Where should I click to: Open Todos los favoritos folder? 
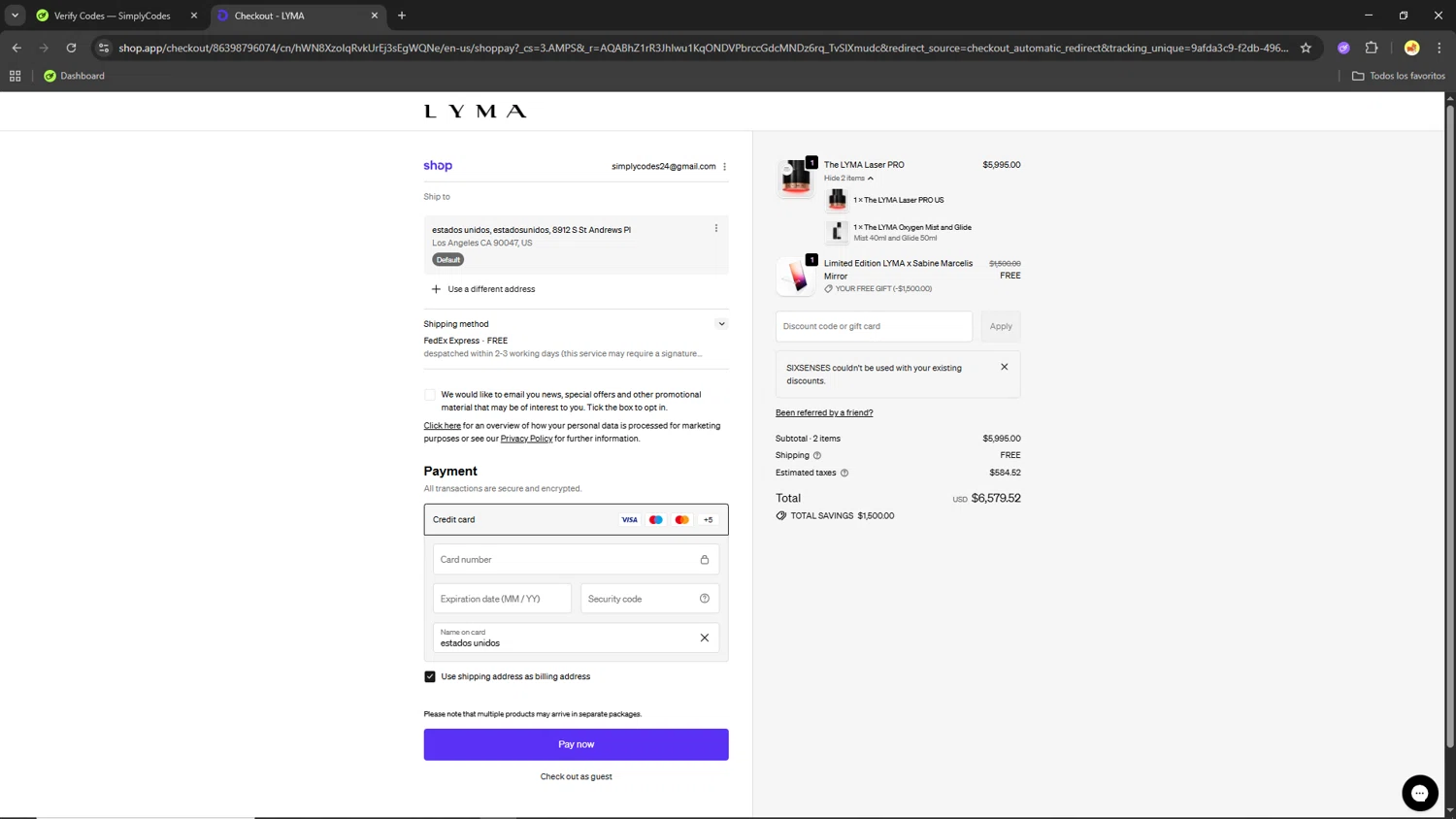1398,76
